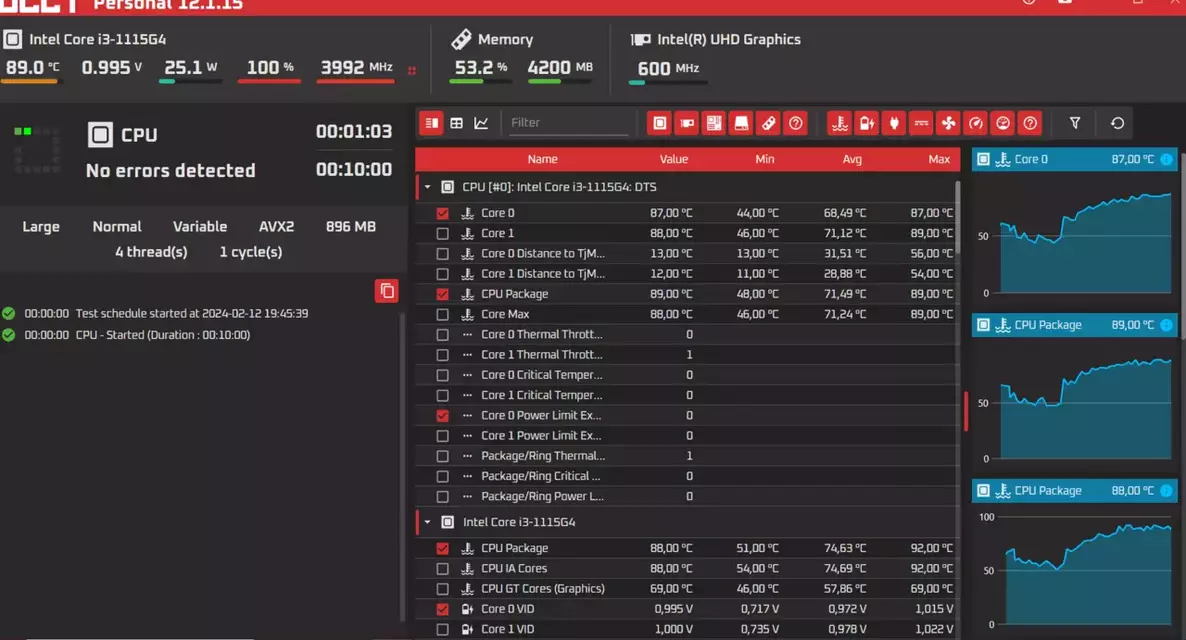This screenshot has height=640, width=1186.
Task: Click the Core 0 temperature graph plot
Action: (x=1085, y=242)
